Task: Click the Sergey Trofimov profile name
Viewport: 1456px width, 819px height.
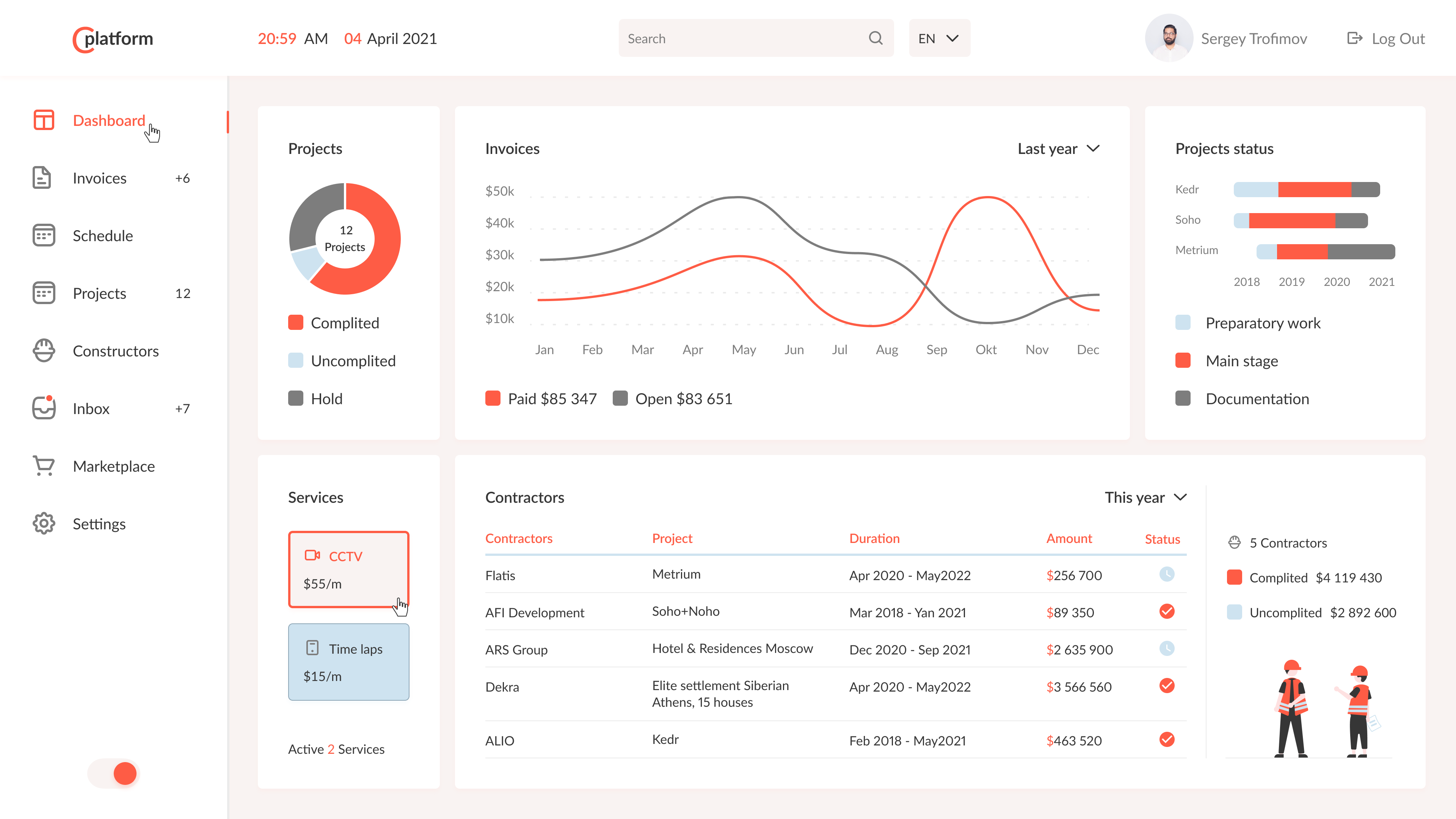Action: [1254, 38]
